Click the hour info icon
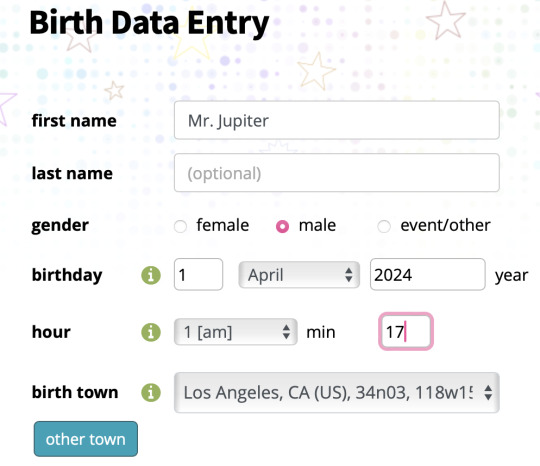 [151, 332]
